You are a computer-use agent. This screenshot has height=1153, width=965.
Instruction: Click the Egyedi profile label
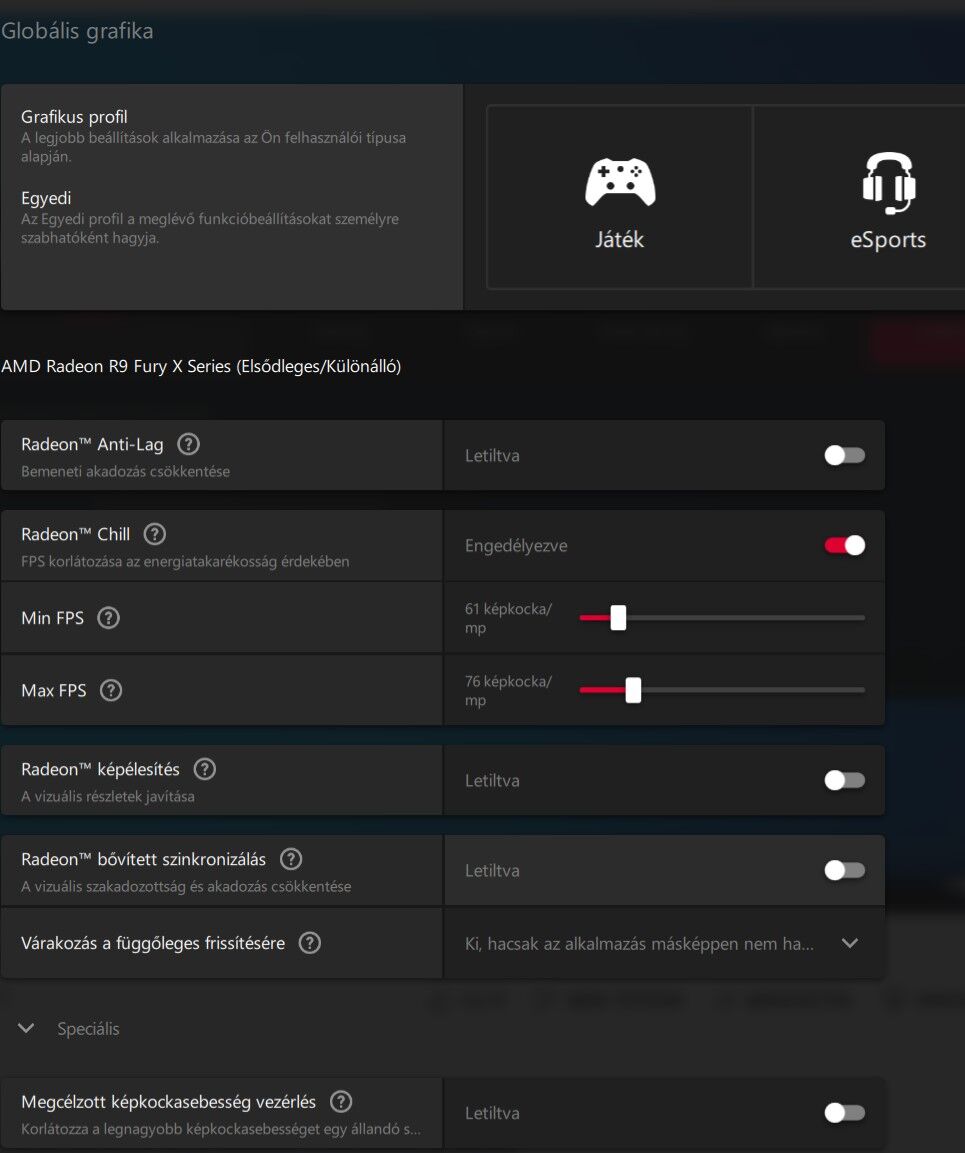[46, 199]
